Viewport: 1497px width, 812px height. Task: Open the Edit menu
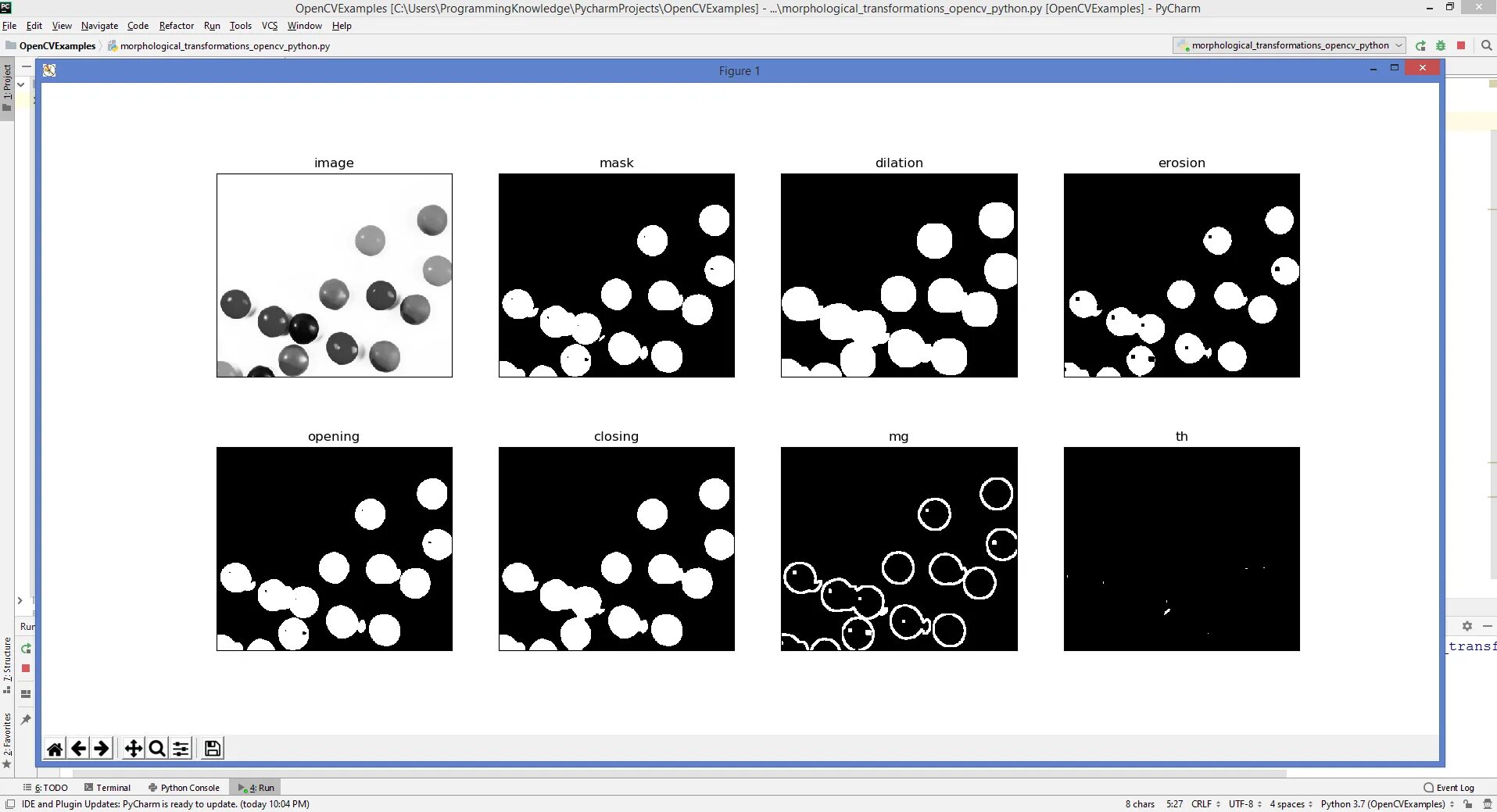pos(34,26)
